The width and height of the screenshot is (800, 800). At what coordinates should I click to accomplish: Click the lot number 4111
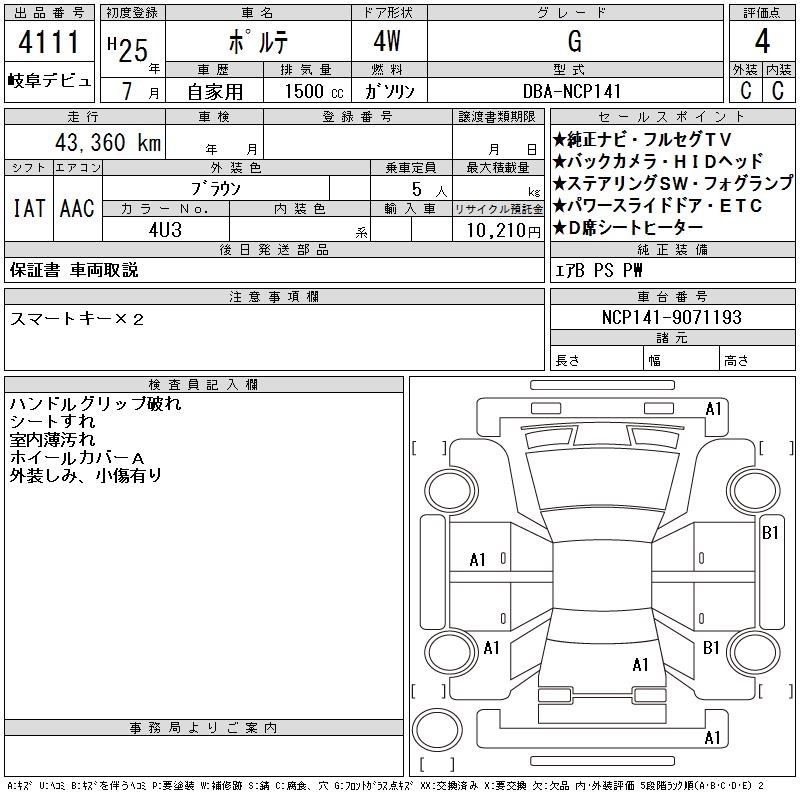click(x=49, y=42)
